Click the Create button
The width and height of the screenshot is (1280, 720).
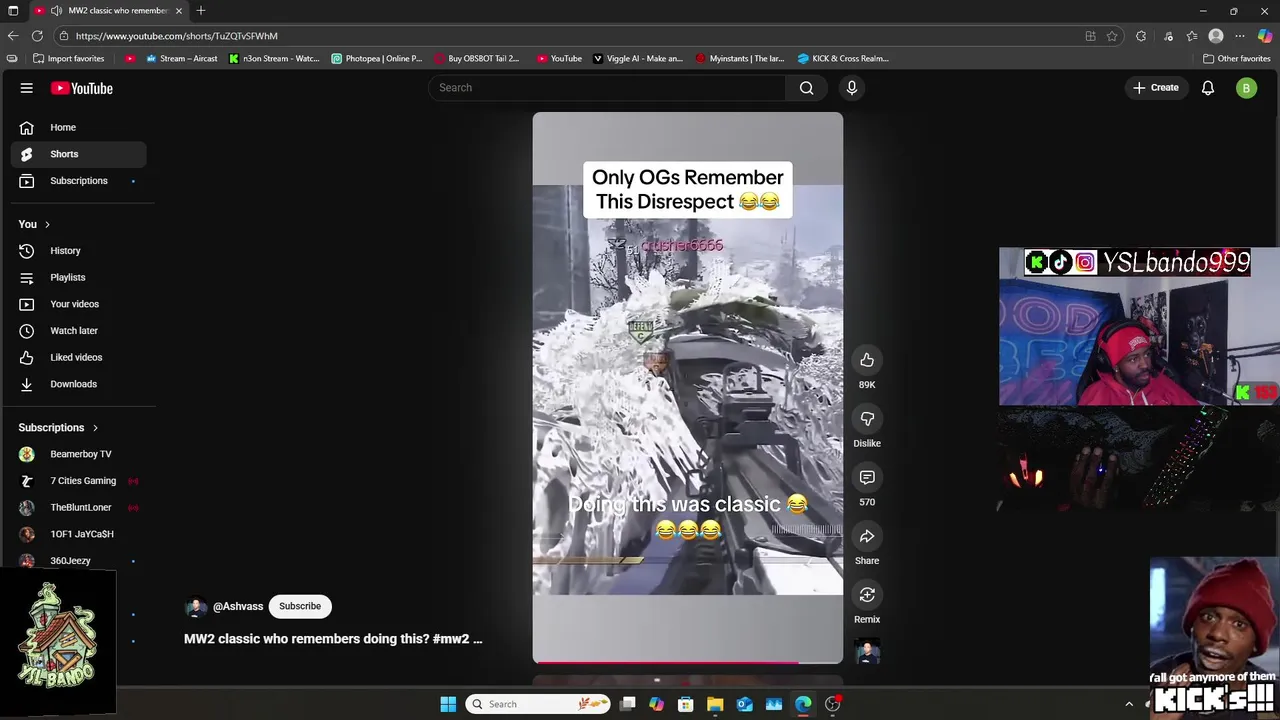(1156, 88)
